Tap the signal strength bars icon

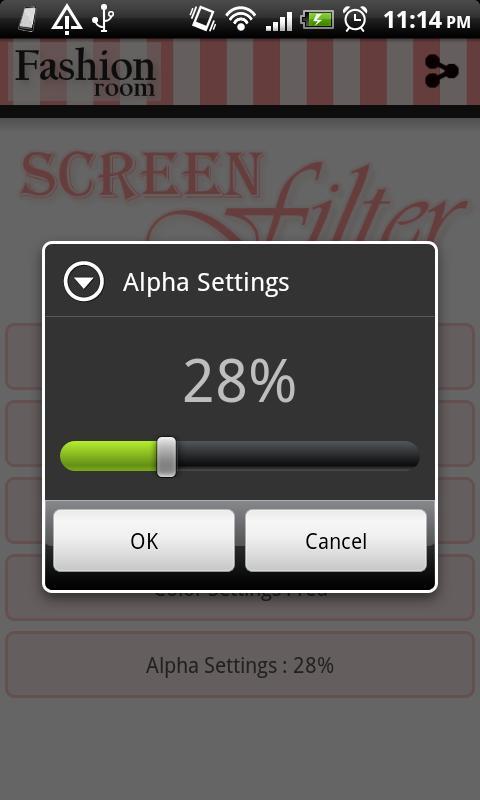(x=279, y=21)
